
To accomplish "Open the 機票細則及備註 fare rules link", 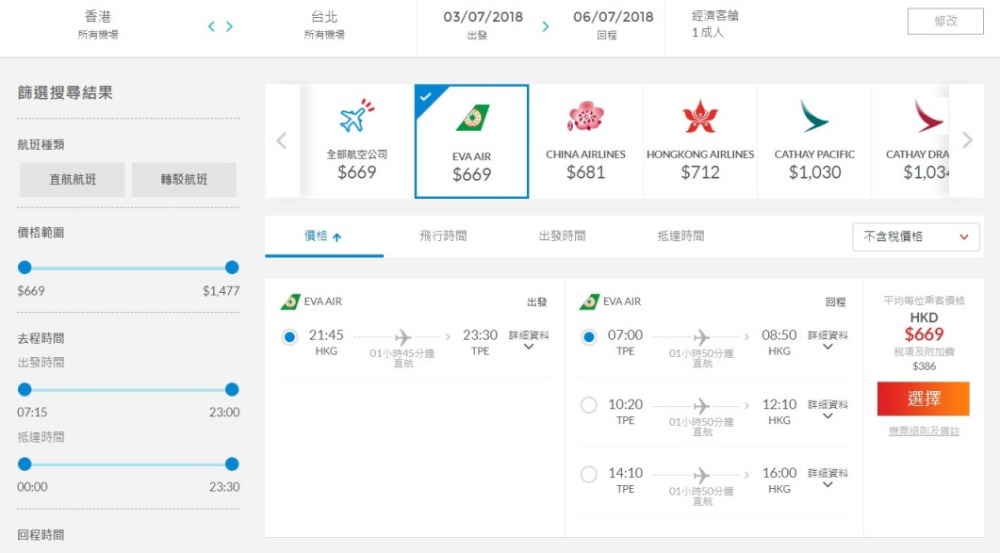I will [x=923, y=432].
